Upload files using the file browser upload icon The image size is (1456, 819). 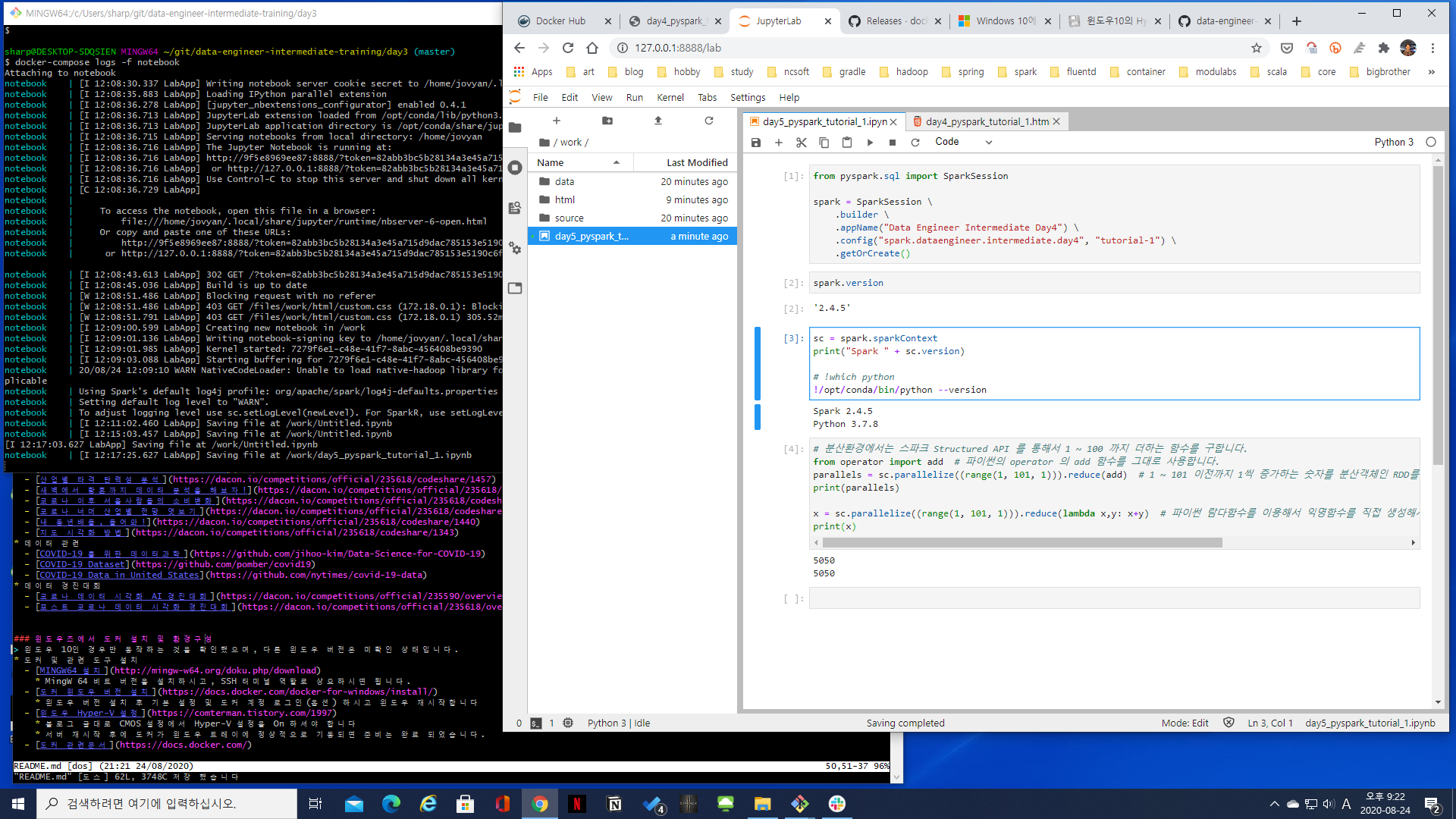[x=658, y=121]
